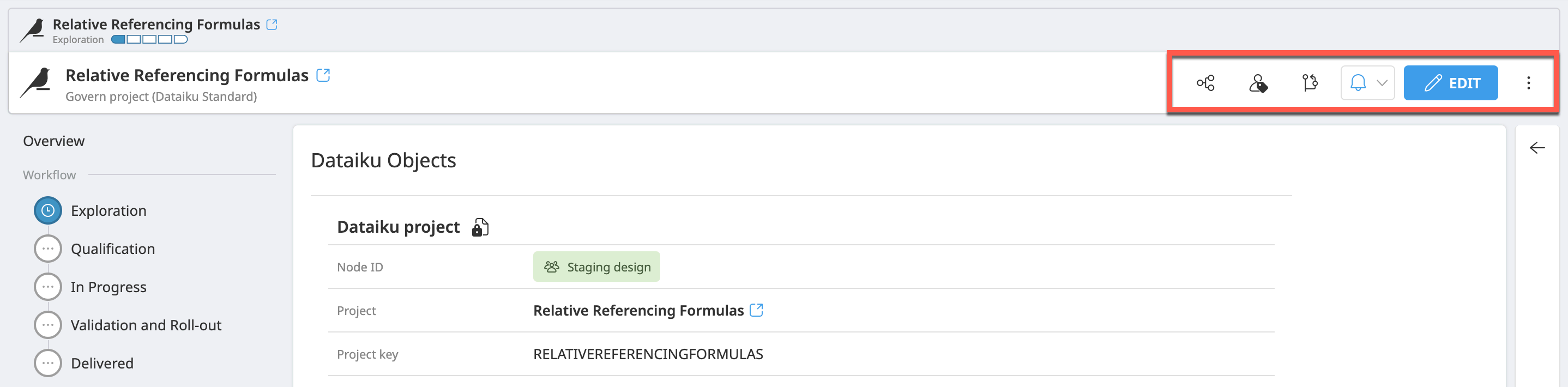
Task: Open external link beside main Relative Referencing Formulas heading
Action: tap(323, 75)
